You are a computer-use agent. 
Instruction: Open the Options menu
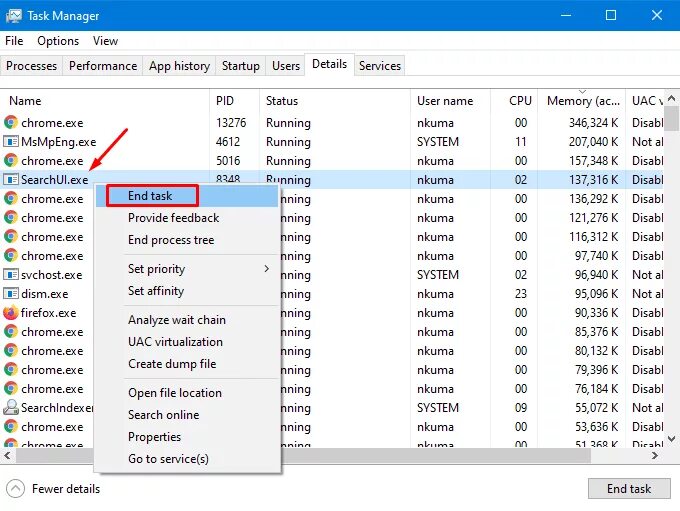click(58, 41)
